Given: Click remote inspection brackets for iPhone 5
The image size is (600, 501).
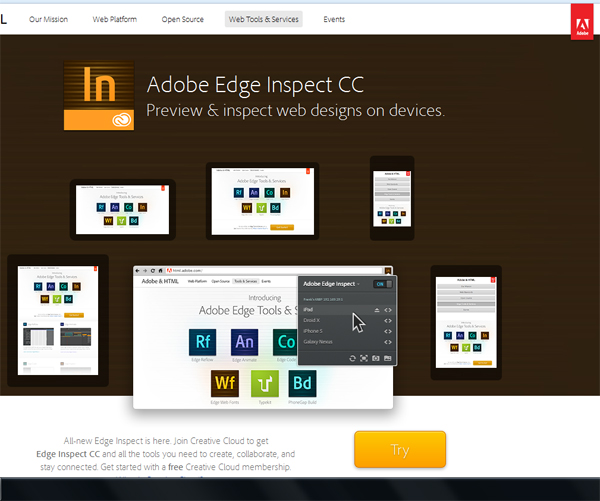Looking at the screenshot, I should [388, 331].
